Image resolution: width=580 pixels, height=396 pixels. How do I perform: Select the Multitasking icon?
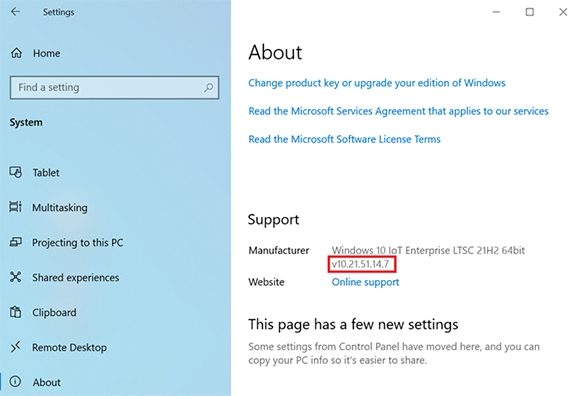tap(16, 207)
